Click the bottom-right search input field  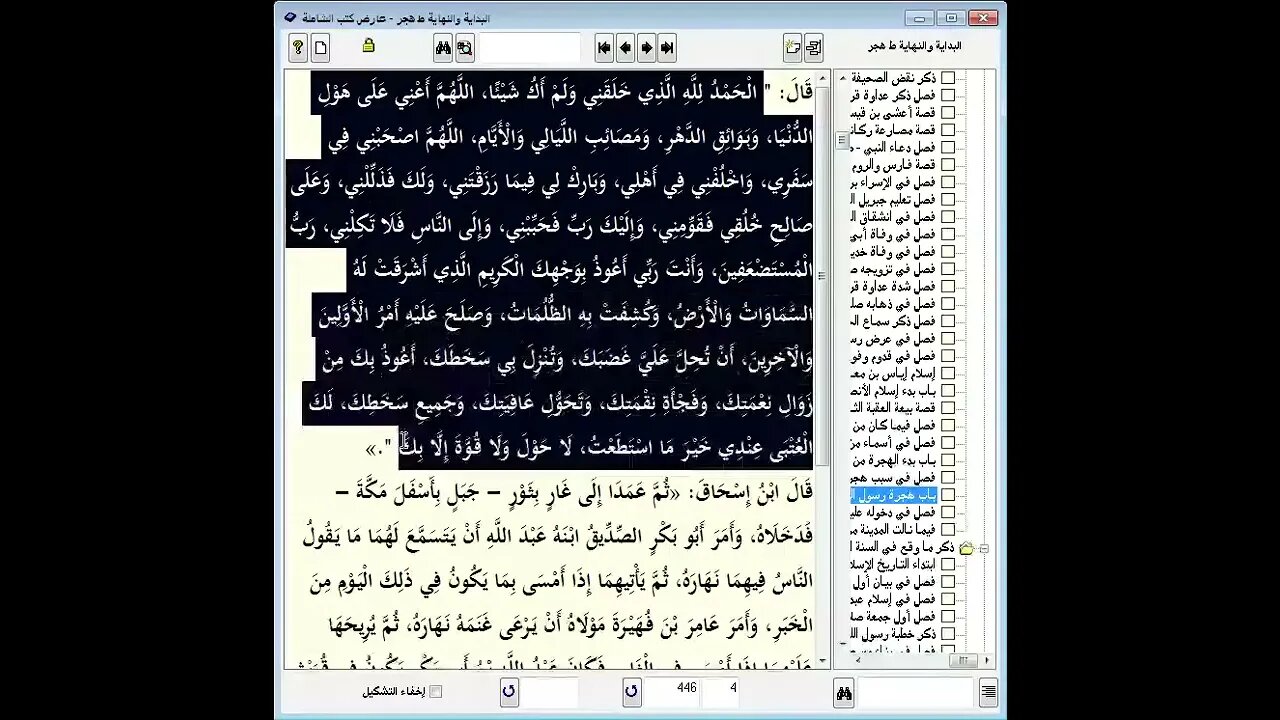(915, 691)
